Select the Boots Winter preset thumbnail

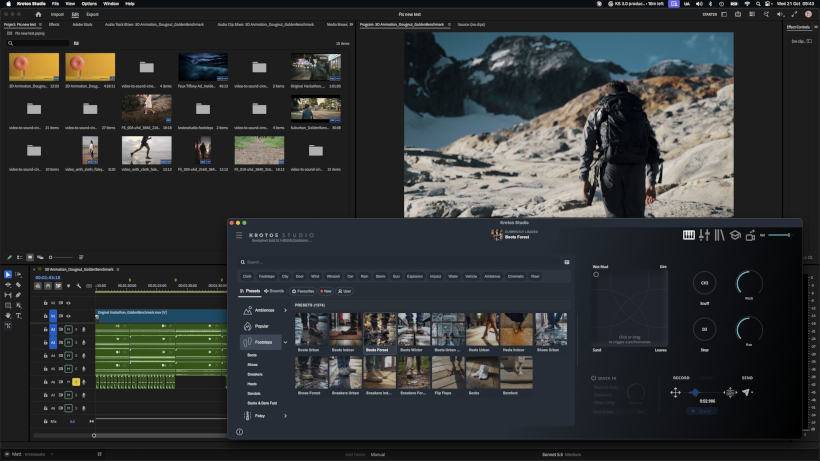pos(414,330)
